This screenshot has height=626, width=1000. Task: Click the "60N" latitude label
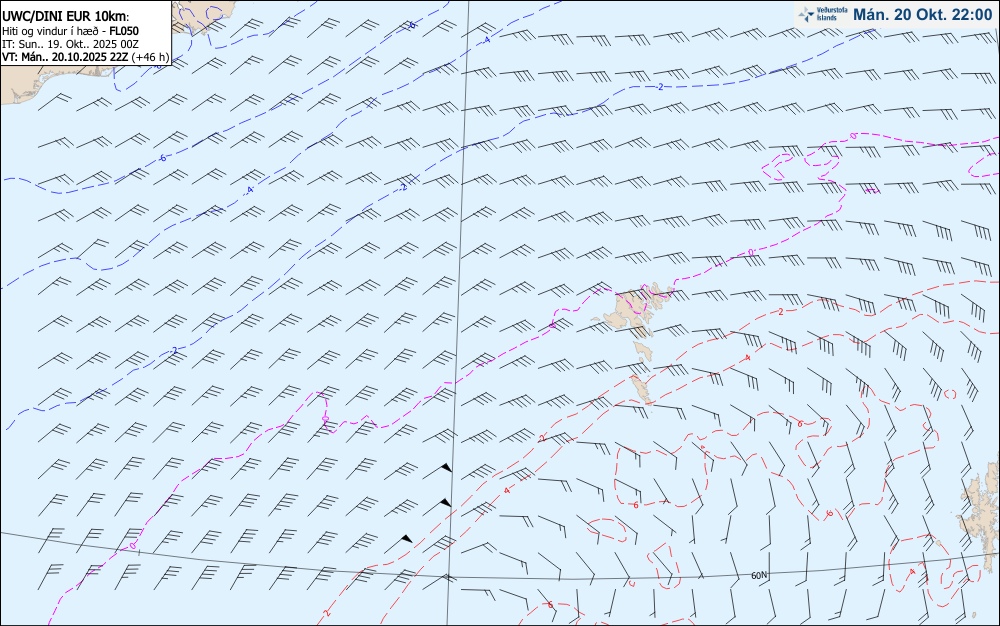point(759,576)
